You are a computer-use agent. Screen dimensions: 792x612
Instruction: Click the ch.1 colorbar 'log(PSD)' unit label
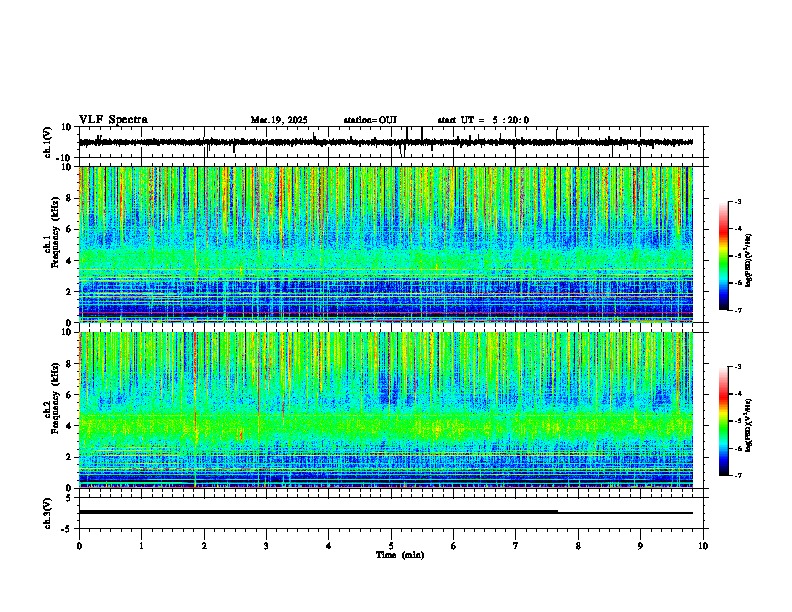coord(749,261)
